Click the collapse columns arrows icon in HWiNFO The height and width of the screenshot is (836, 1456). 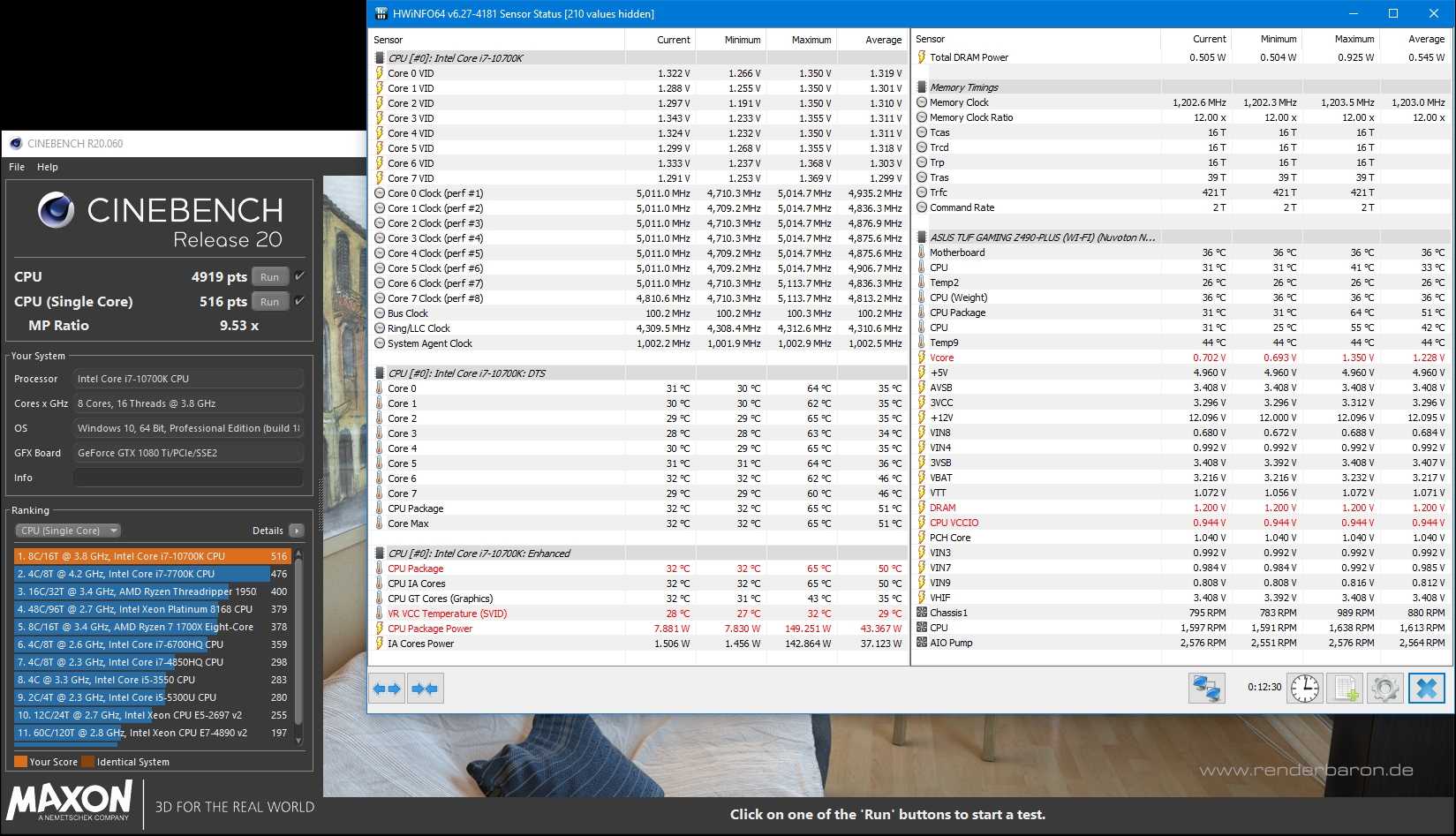coord(425,689)
